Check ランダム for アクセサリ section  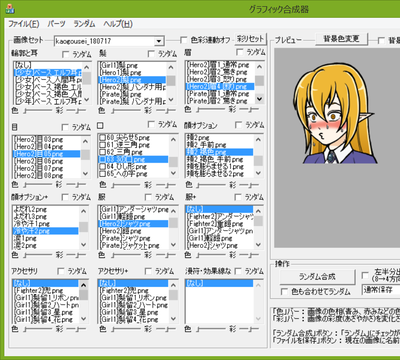61,271
